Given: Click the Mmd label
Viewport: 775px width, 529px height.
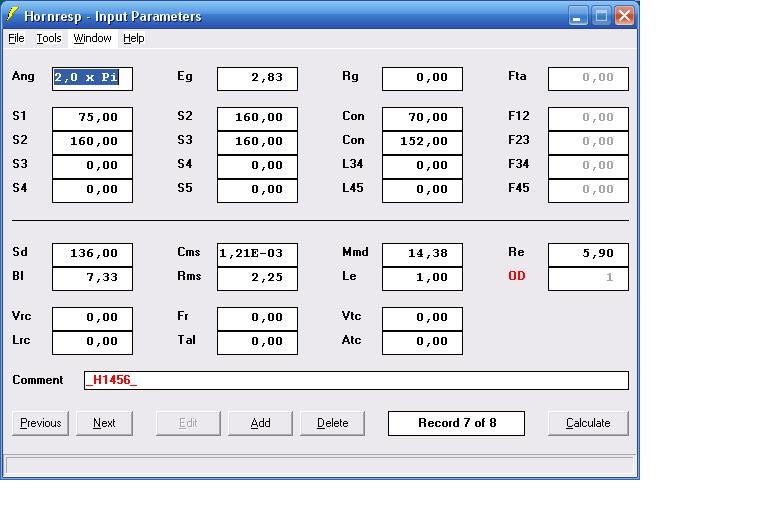Looking at the screenshot, I should pyautogui.click(x=355, y=252).
